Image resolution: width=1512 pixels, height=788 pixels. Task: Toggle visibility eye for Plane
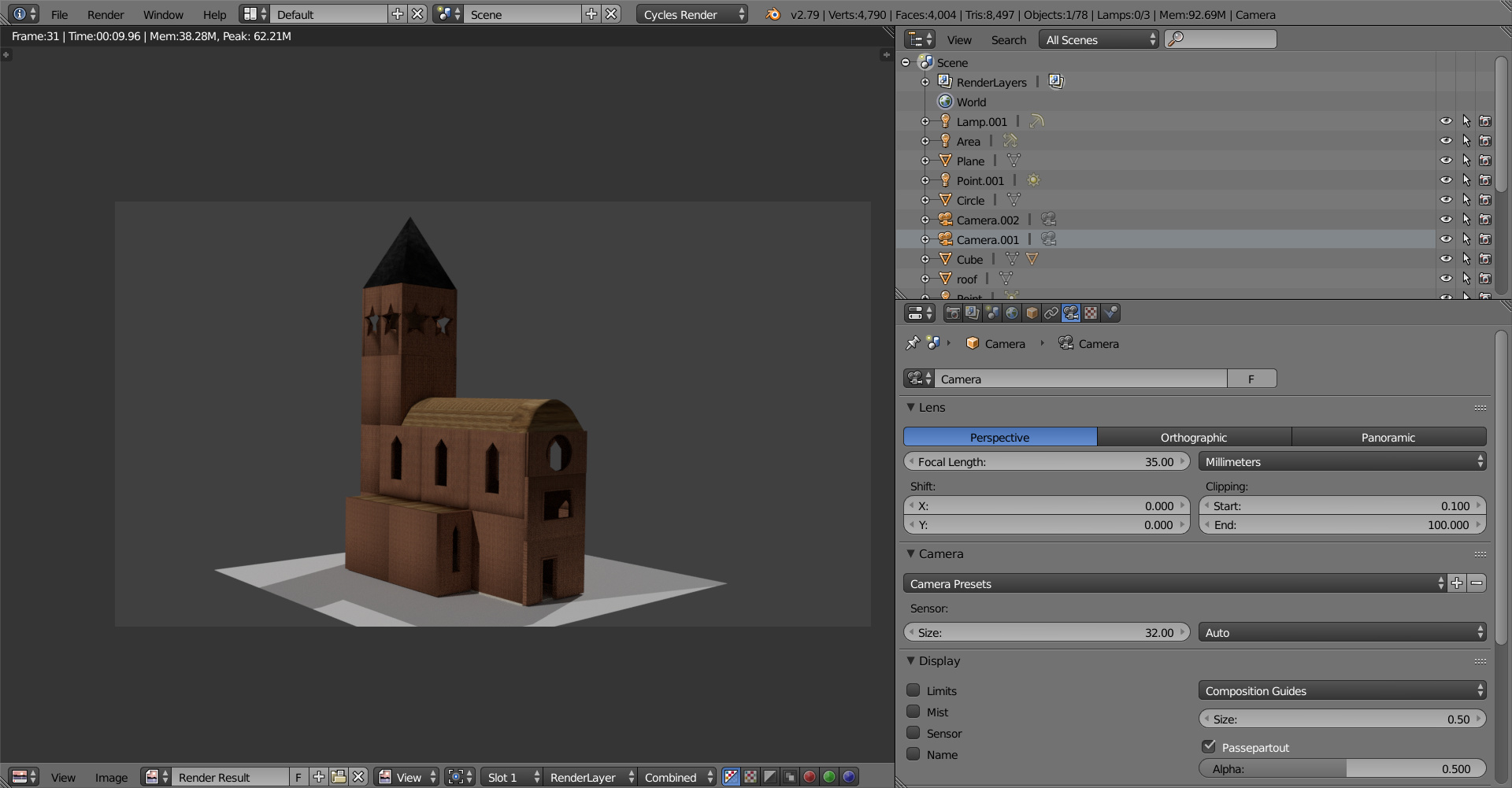[x=1447, y=161]
